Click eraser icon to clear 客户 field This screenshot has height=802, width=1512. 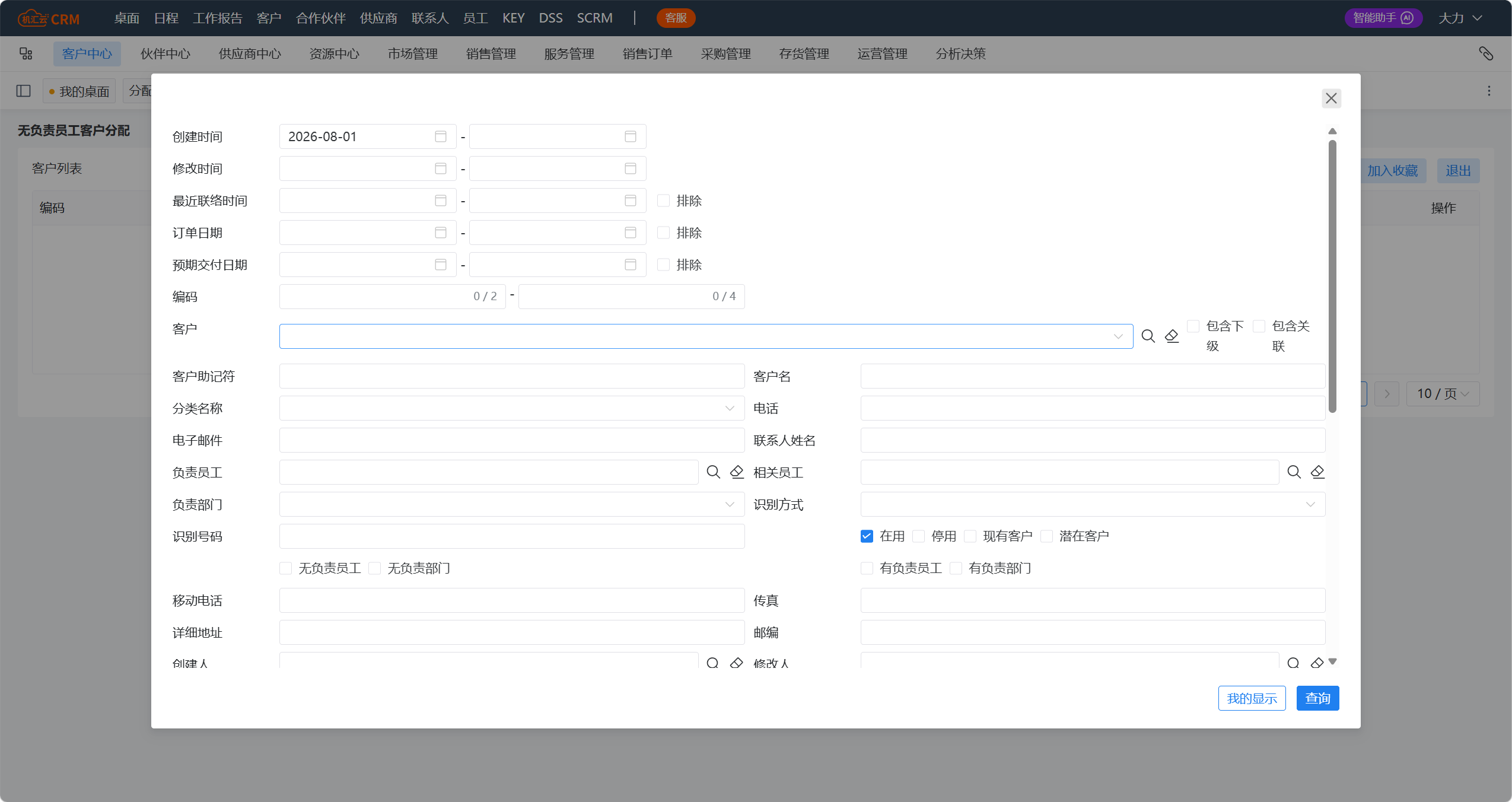pos(1172,336)
